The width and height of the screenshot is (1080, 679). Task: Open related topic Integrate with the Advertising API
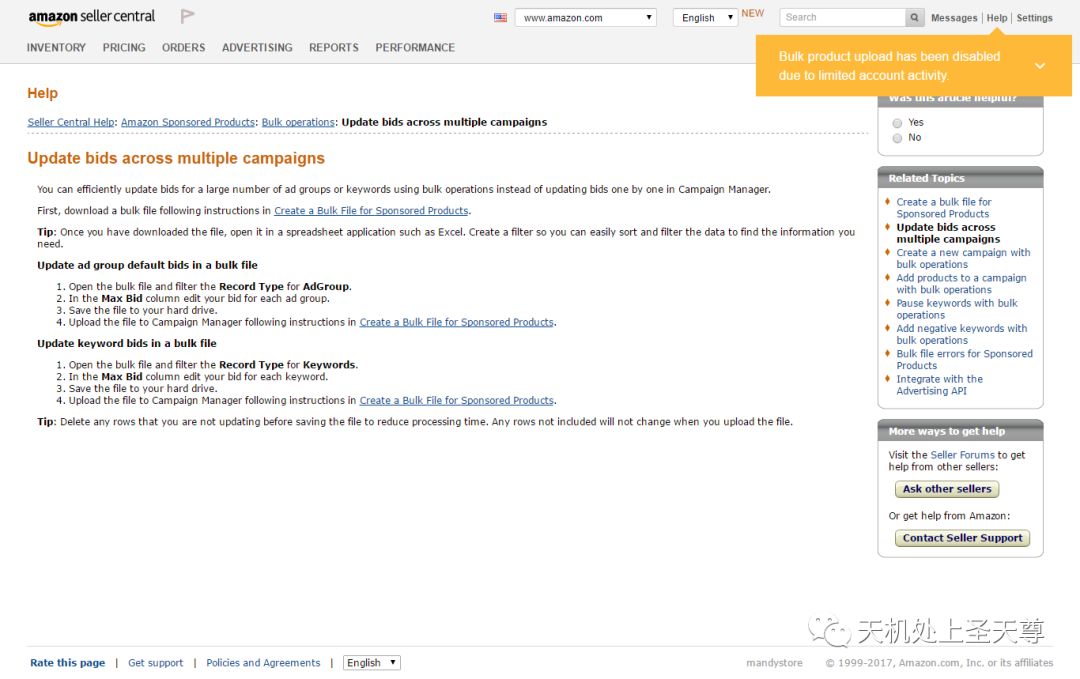click(x=939, y=385)
